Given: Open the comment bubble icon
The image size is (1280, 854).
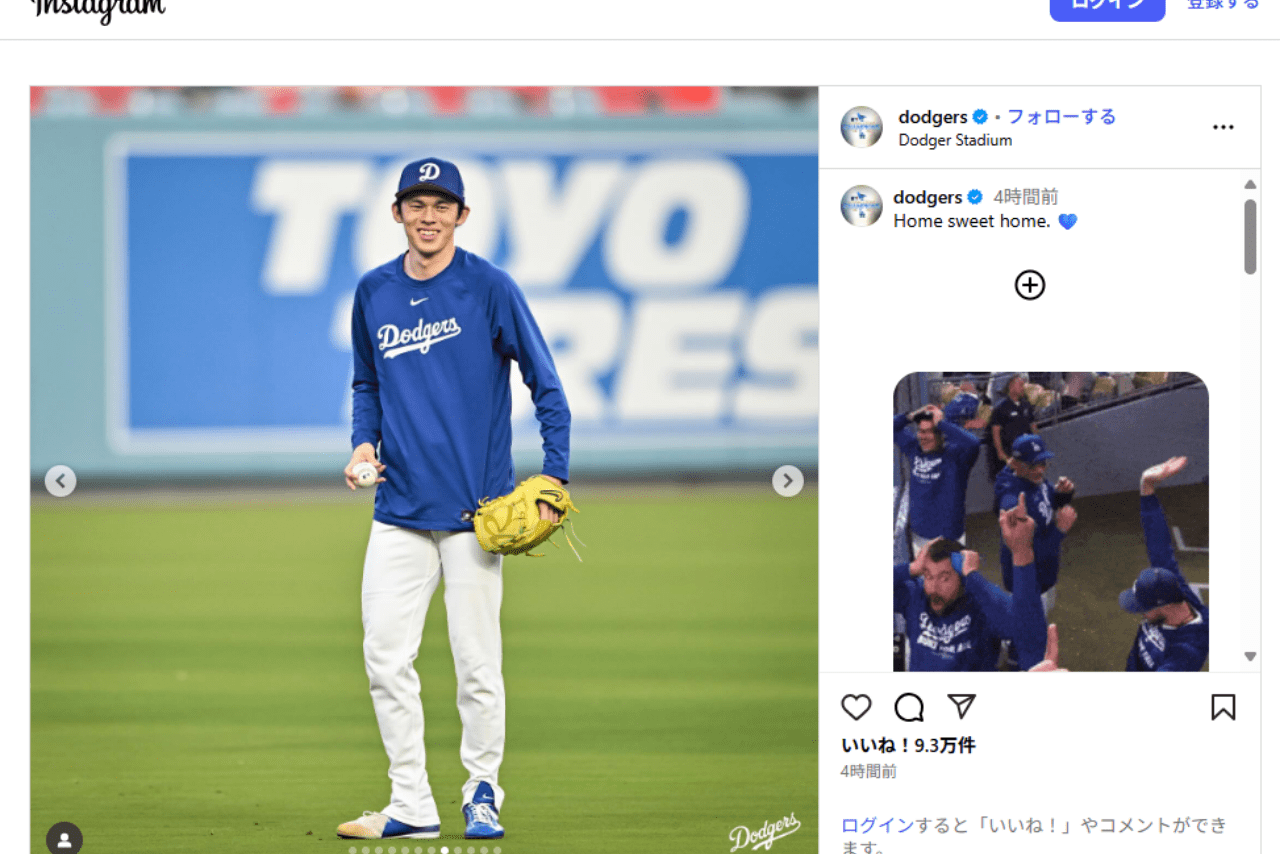Looking at the screenshot, I should [x=908, y=707].
